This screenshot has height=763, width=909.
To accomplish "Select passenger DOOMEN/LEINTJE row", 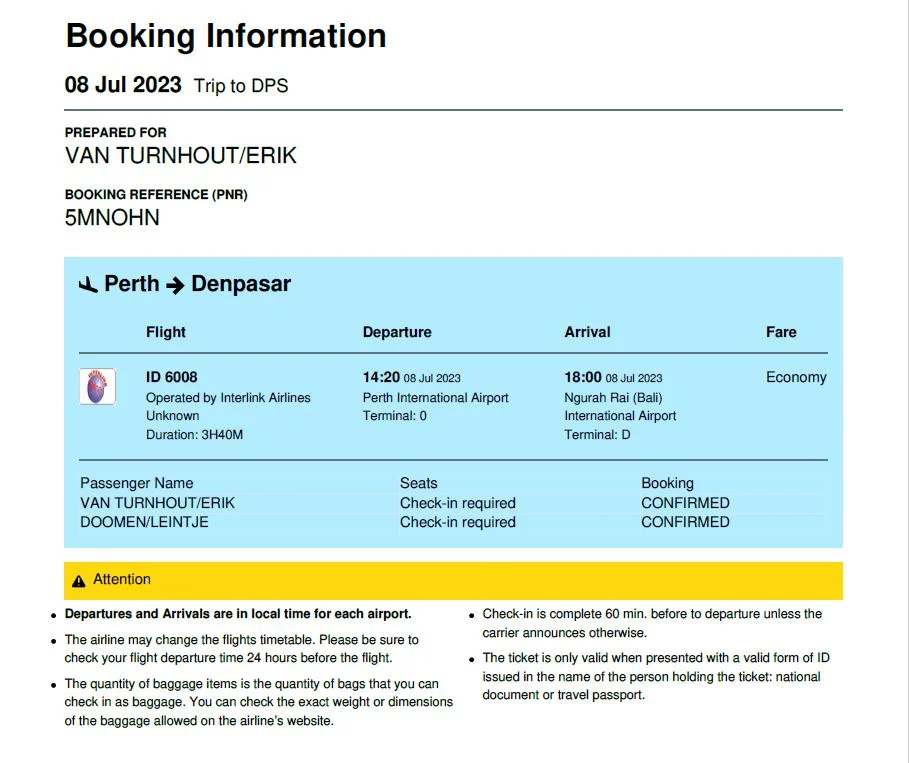I will click(453, 522).
